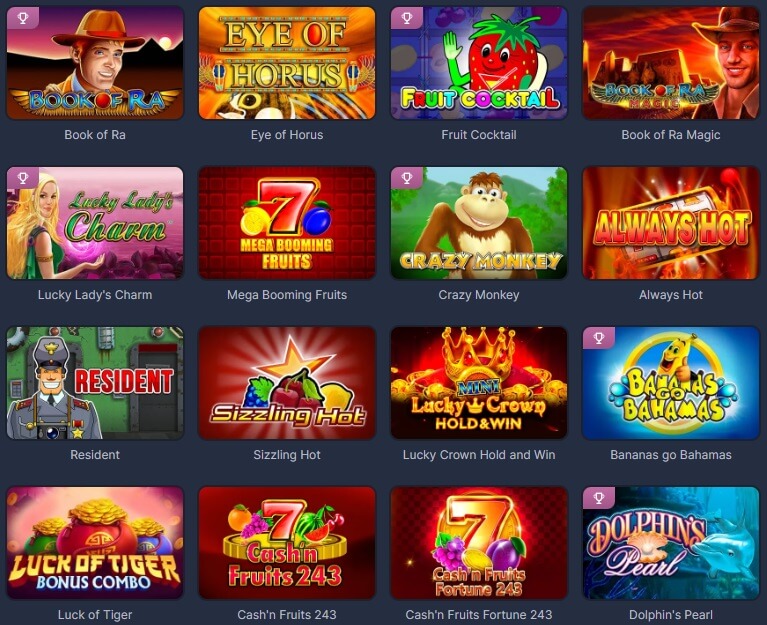This screenshot has height=625, width=767.
Task: Click the Cash'n Fruits 243 title link
Action: pyautogui.click(x=287, y=614)
